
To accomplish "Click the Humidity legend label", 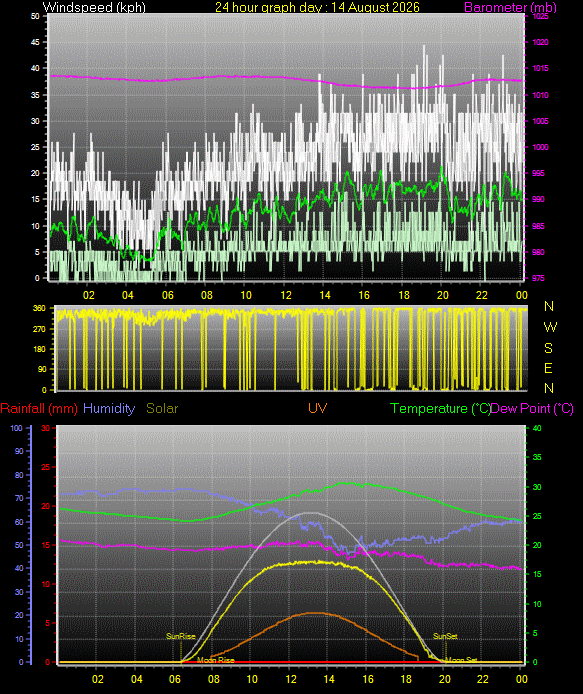I will point(109,408).
